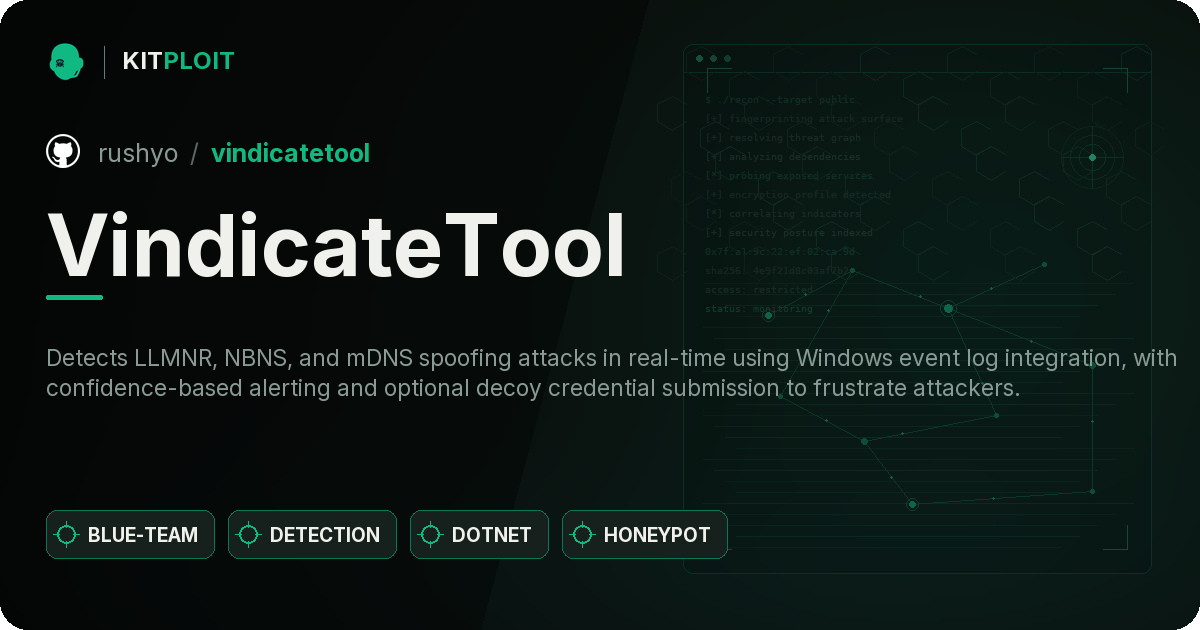The image size is (1200, 630).
Task: Click crosshair icon in BLUE-TEAM tag
Action: pyautogui.click(x=67, y=535)
